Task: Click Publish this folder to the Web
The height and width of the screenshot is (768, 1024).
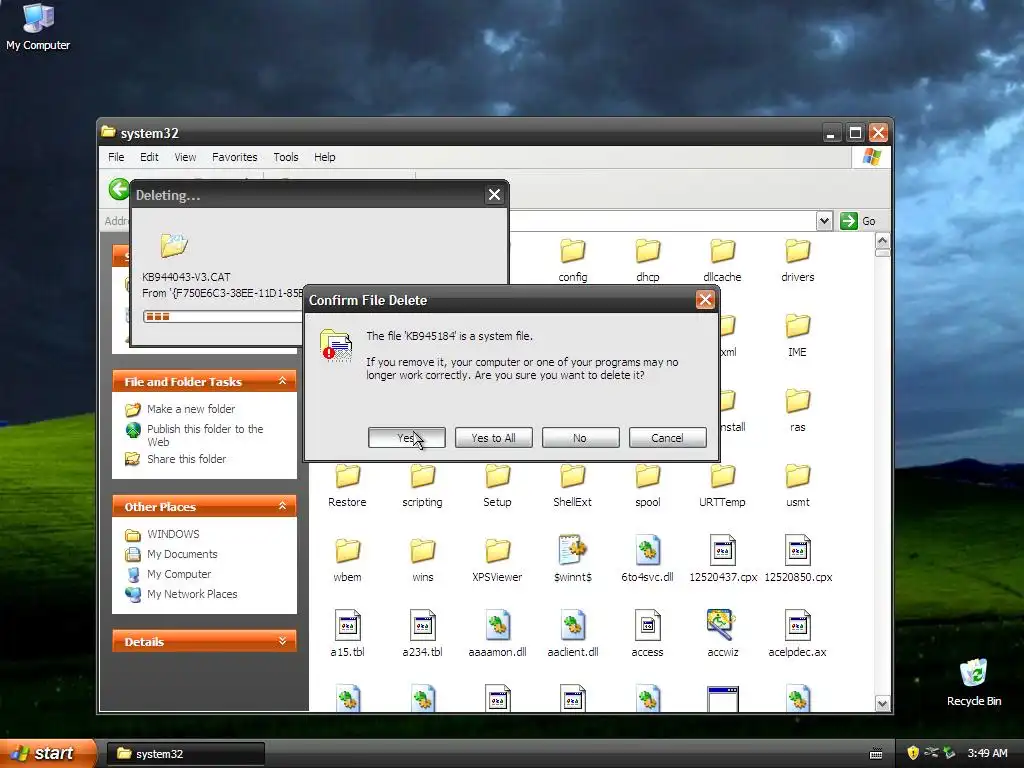Action: click(205, 435)
